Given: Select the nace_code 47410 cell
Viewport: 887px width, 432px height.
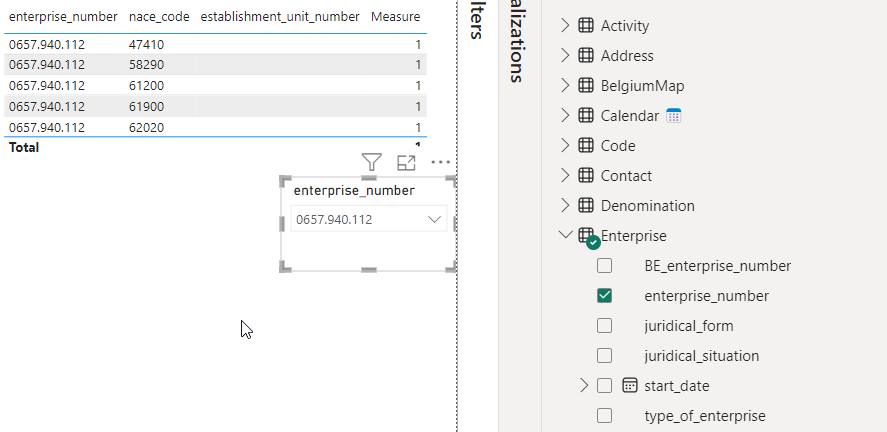Looking at the screenshot, I should coord(147,44).
